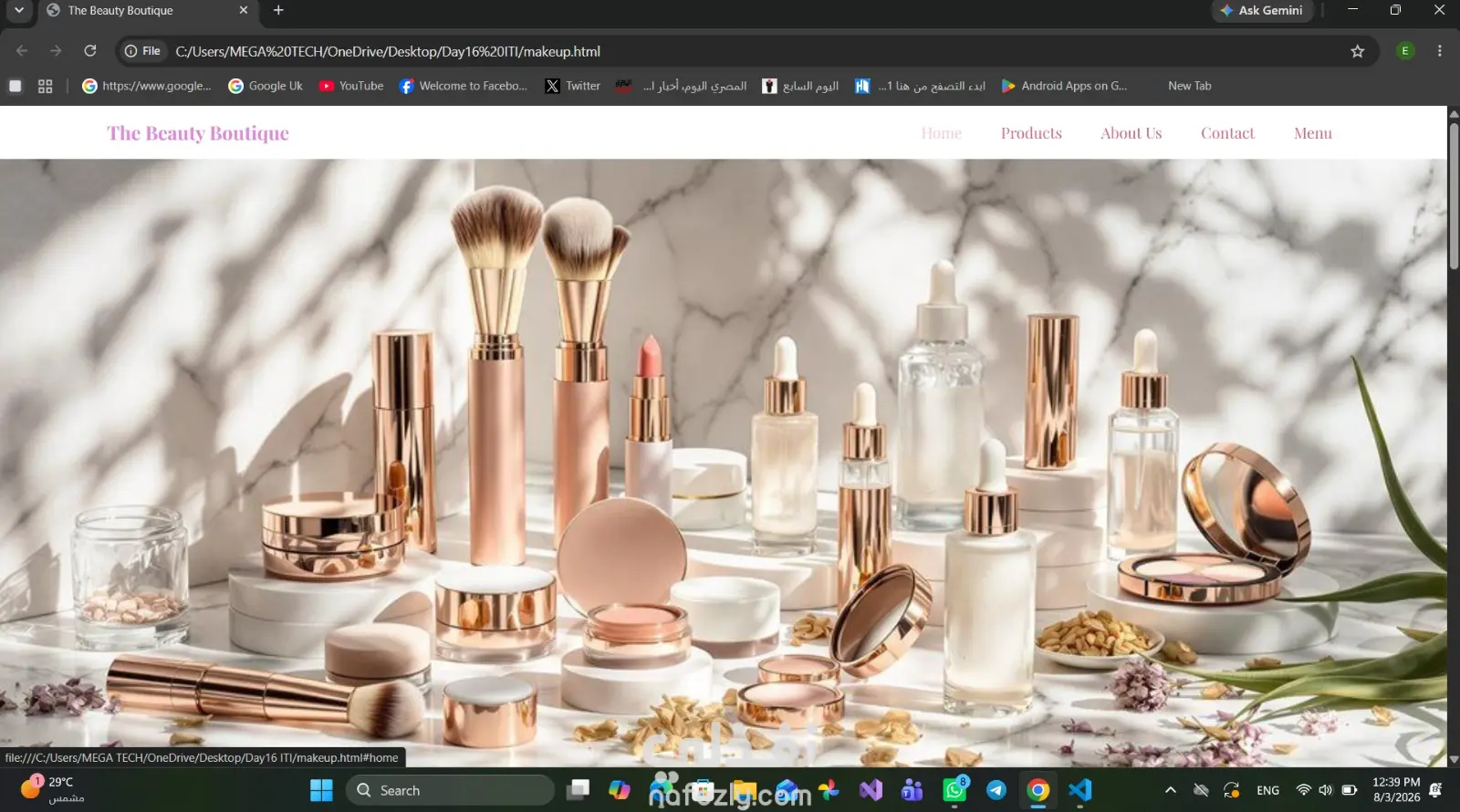This screenshot has width=1460, height=812.
Task: Open the YouTube bookmark
Action: click(351, 86)
